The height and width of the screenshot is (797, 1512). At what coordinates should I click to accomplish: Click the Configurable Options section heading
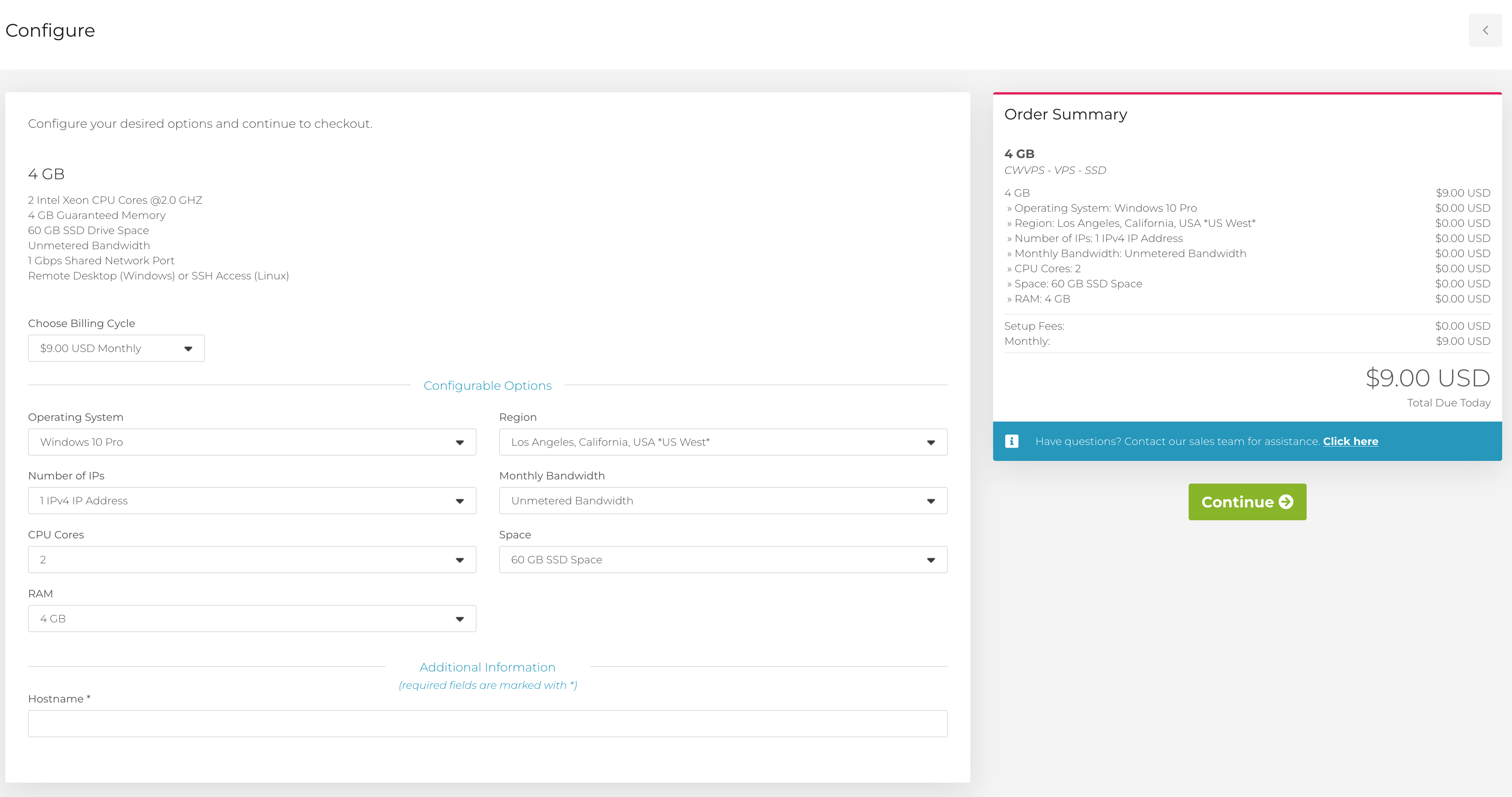tap(487, 386)
